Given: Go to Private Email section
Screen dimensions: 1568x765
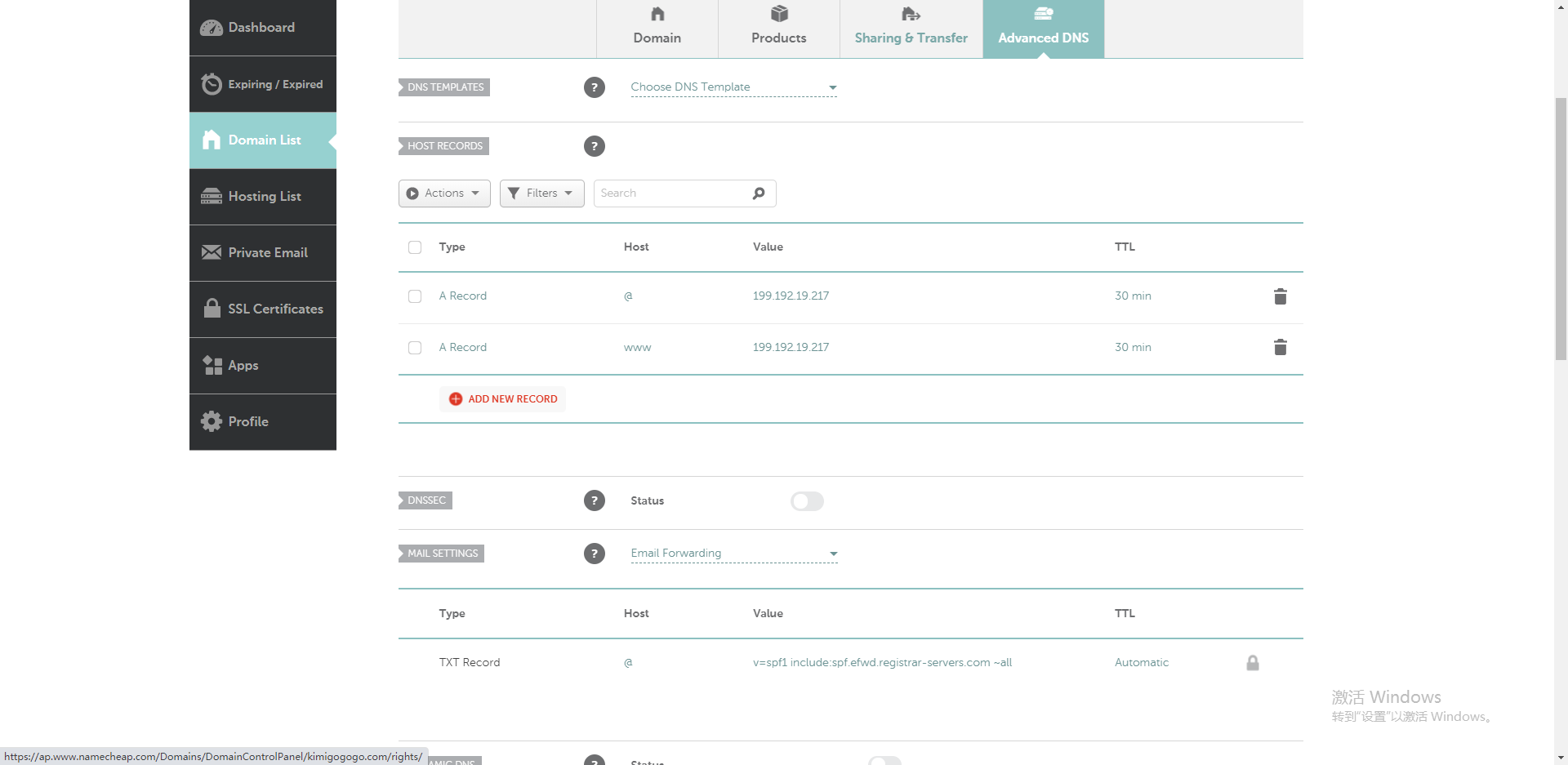Looking at the screenshot, I should [263, 253].
